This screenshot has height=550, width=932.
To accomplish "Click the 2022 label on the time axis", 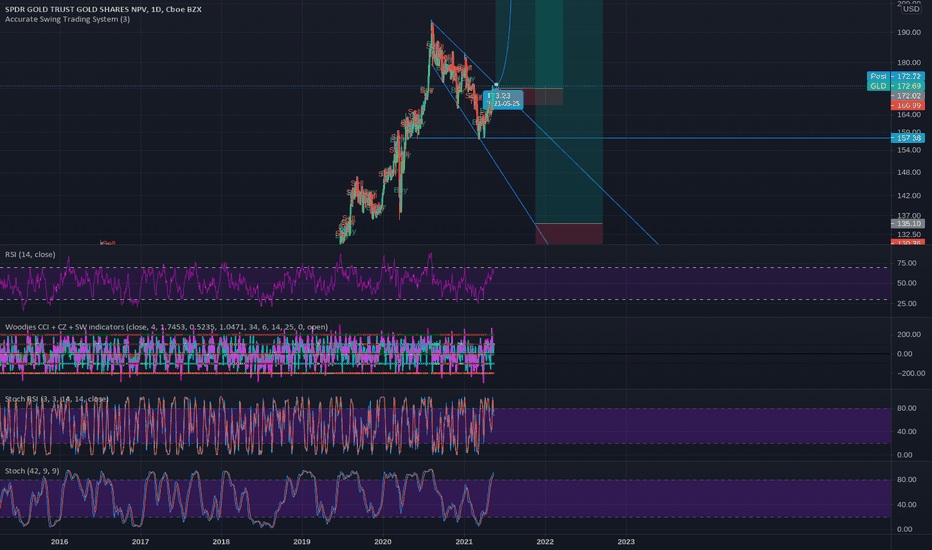I will pyautogui.click(x=545, y=542).
